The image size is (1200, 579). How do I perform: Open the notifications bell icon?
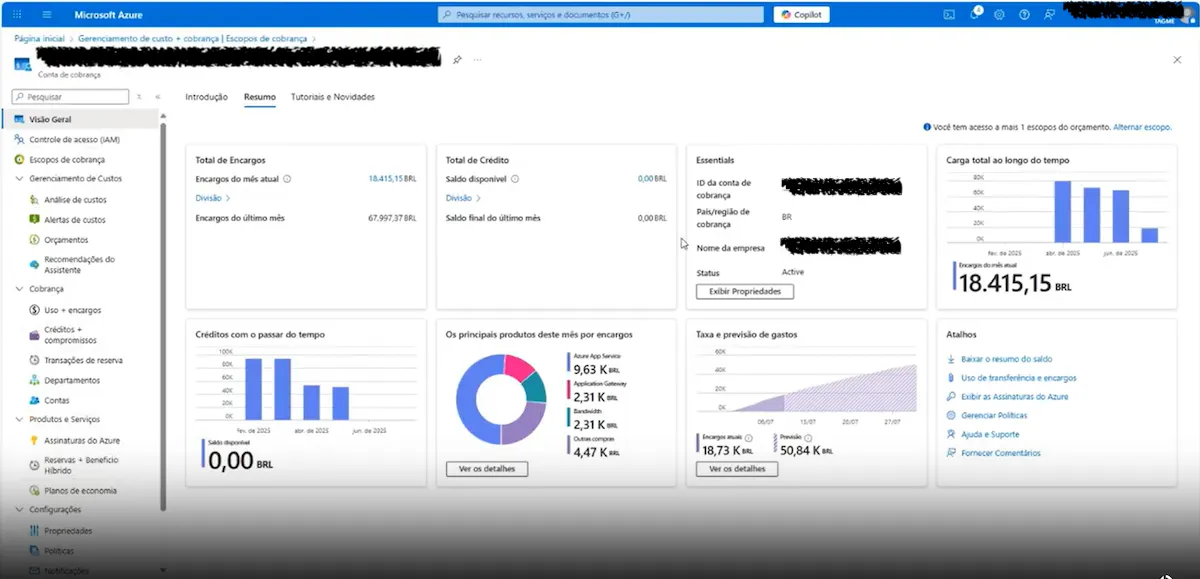(975, 14)
